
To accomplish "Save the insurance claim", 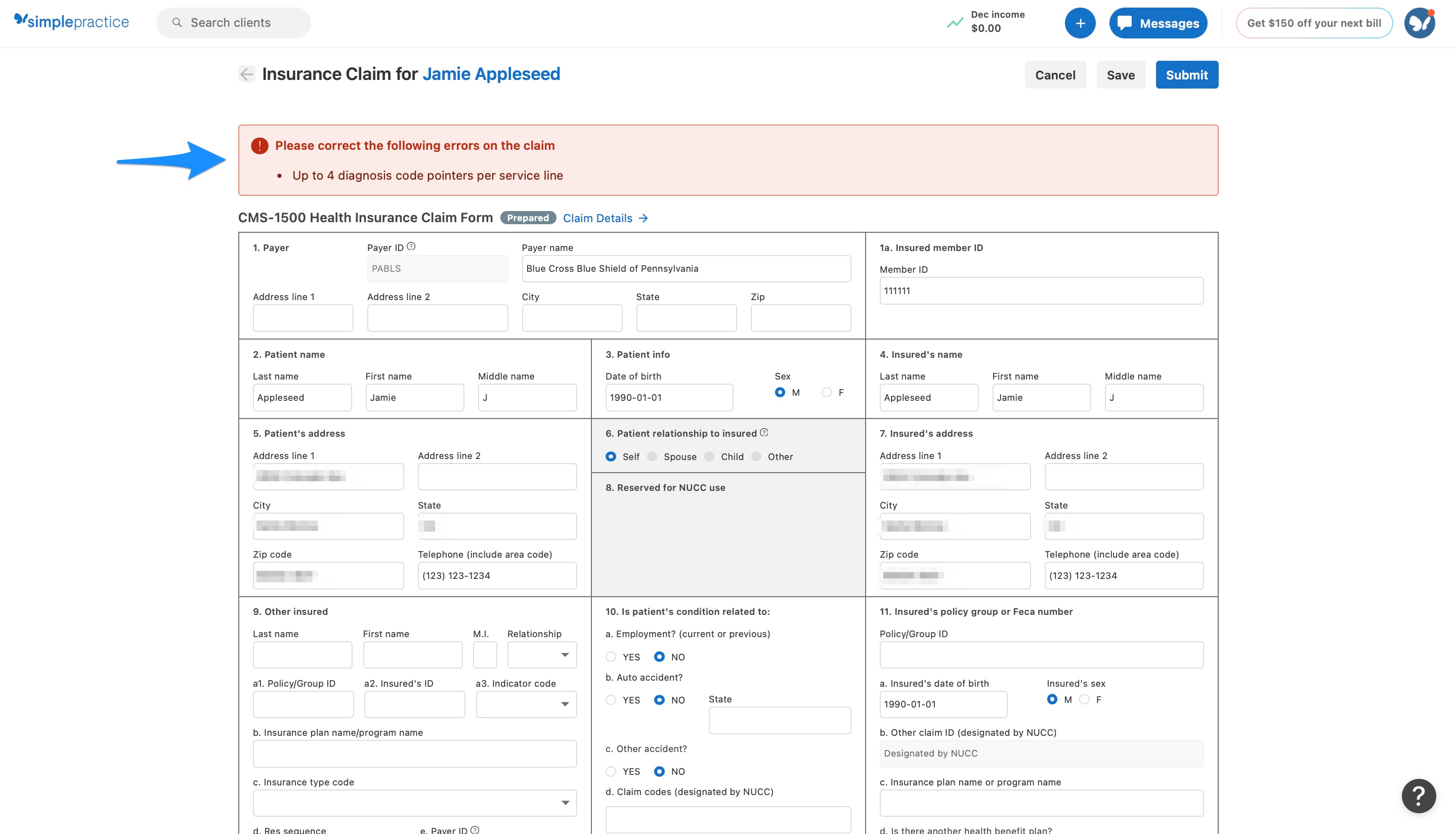I will [x=1121, y=74].
